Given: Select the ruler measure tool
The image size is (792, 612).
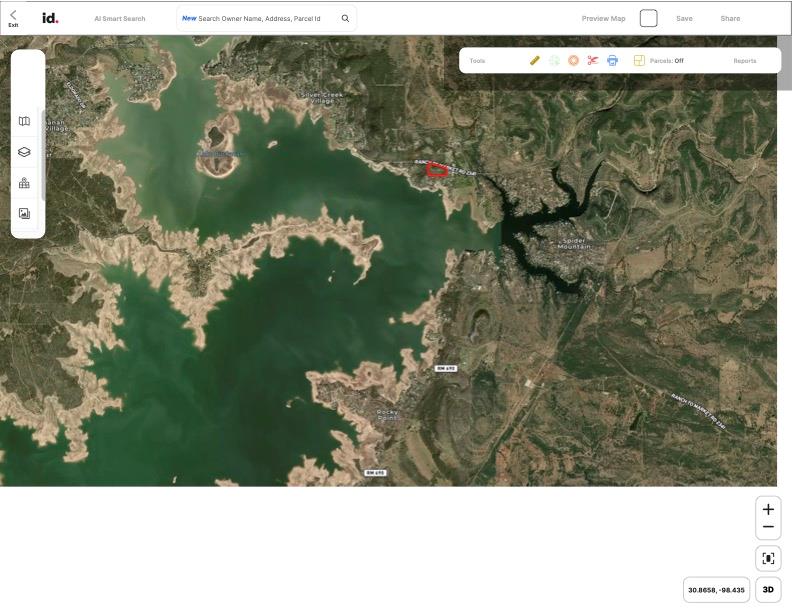Looking at the screenshot, I should pyautogui.click(x=535, y=61).
